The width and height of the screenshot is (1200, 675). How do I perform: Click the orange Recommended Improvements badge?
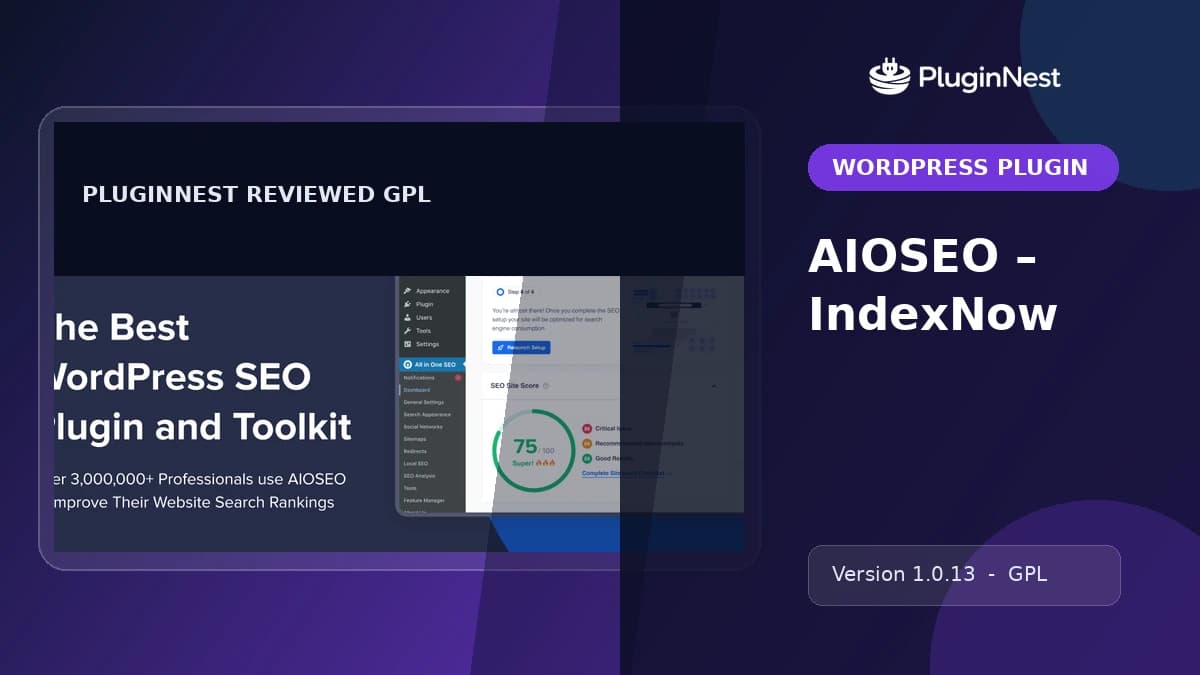tap(585, 443)
